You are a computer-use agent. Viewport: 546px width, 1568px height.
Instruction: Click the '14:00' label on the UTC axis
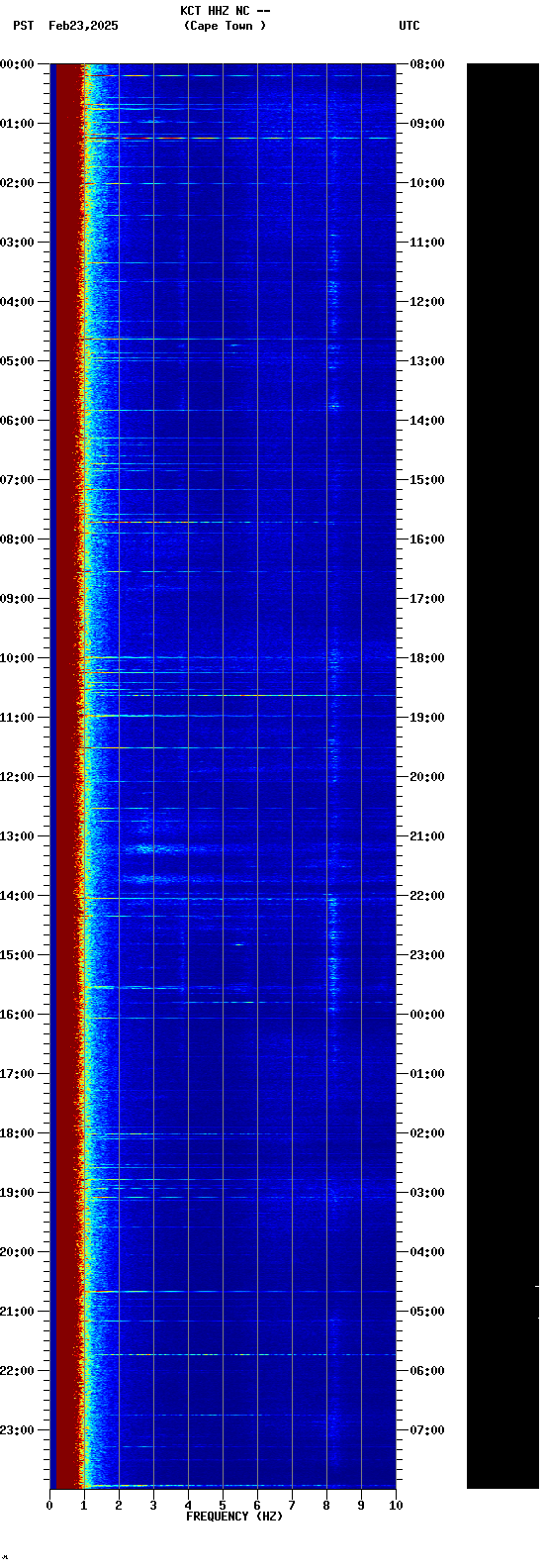pyautogui.click(x=427, y=421)
